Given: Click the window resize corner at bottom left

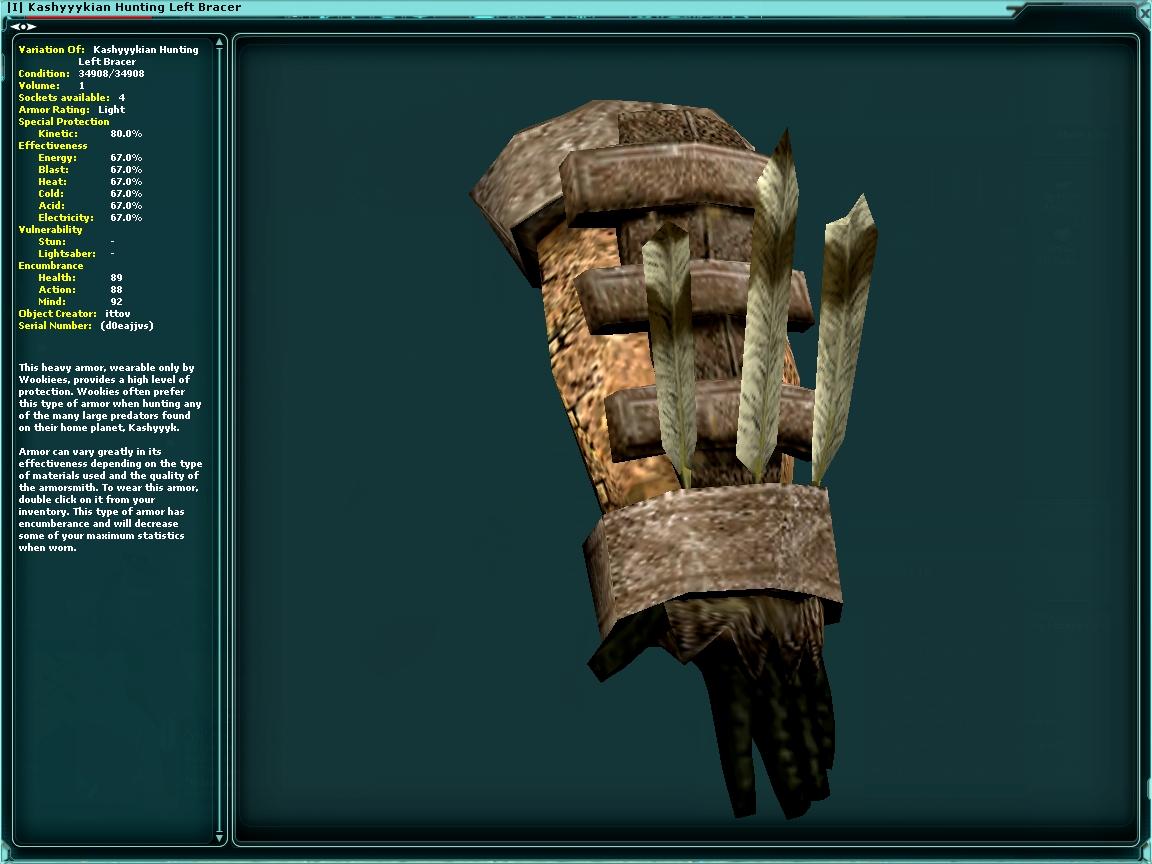Looking at the screenshot, I should click(x=6, y=857).
